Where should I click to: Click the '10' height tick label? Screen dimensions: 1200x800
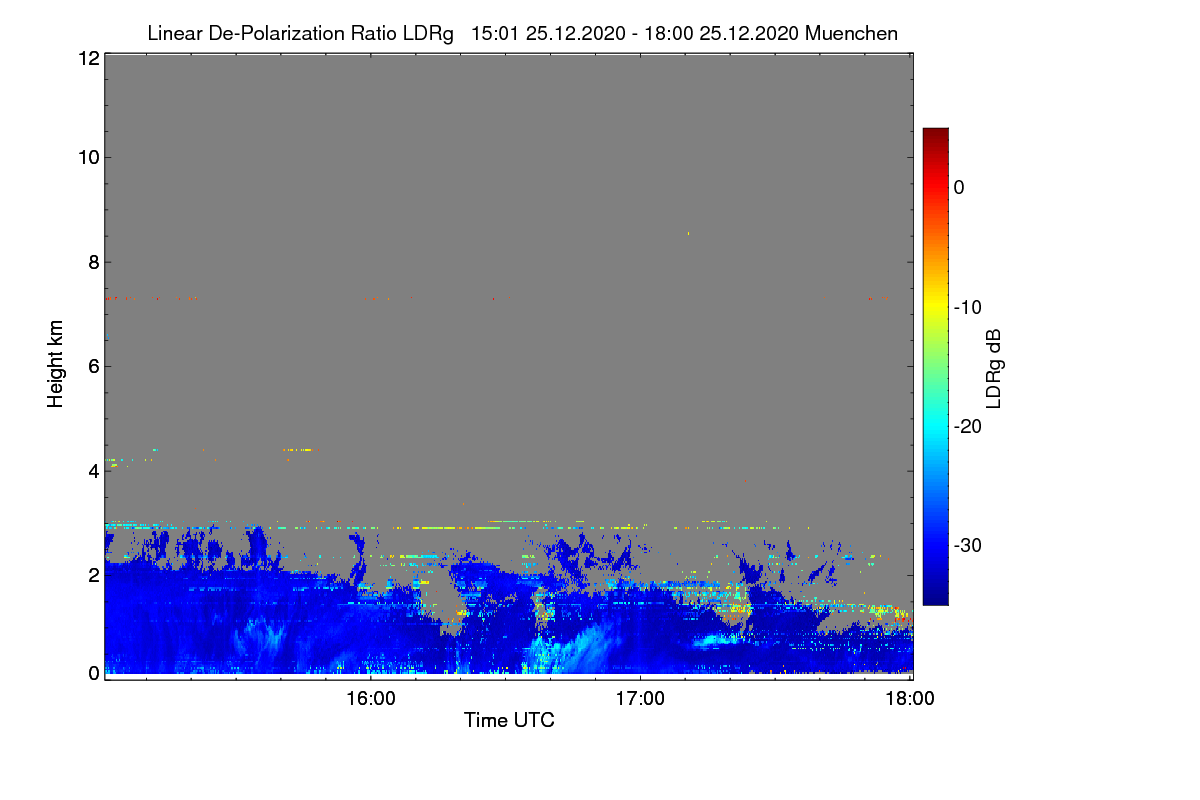87,157
